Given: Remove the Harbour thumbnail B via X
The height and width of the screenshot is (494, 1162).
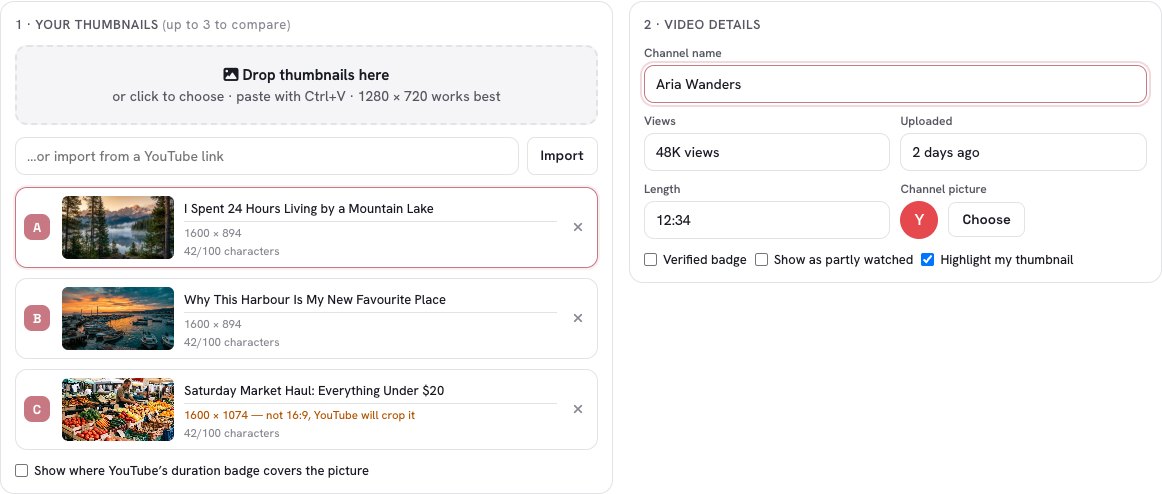Looking at the screenshot, I should pos(578,318).
